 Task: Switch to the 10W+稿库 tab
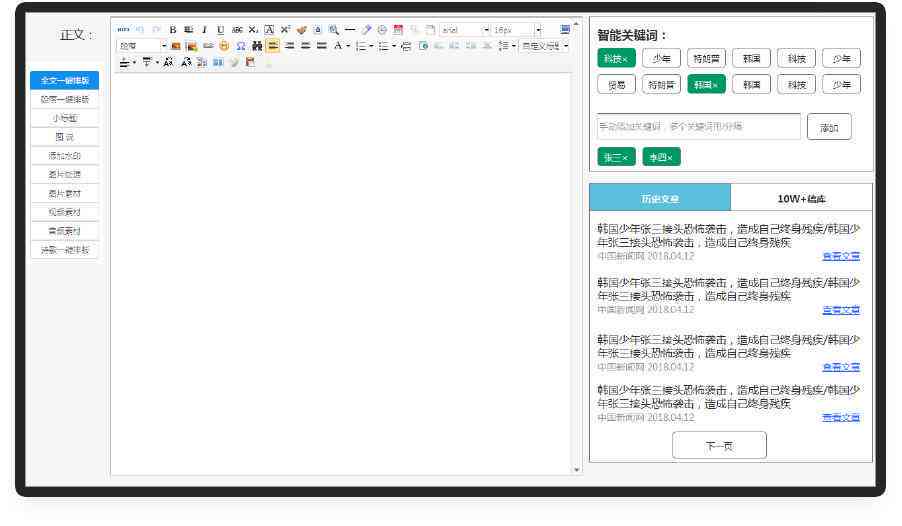801,199
